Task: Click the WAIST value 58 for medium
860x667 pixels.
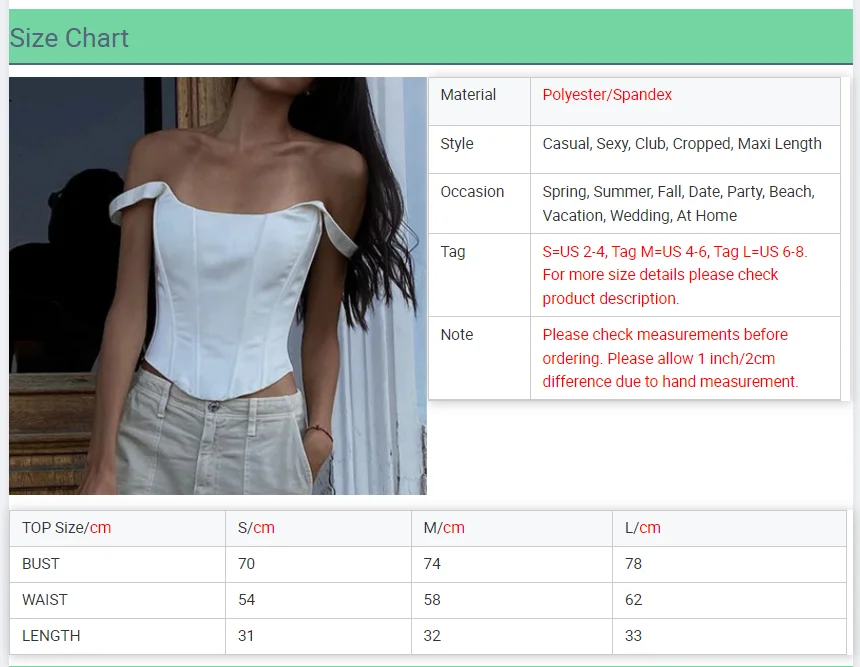Action: click(432, 600)
